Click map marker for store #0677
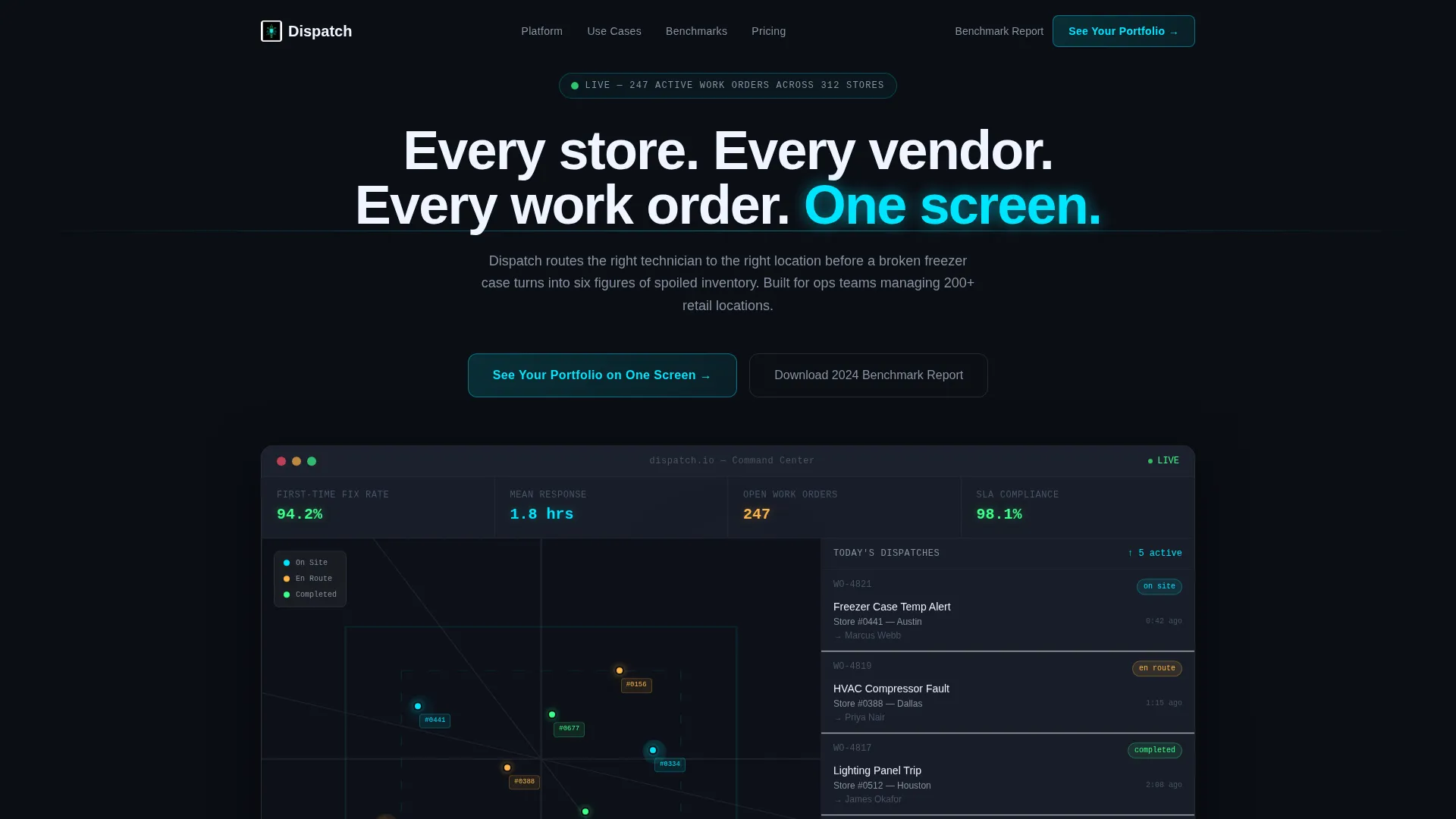This screenshot has height=819, width=1456. click(x=552, y=714)
